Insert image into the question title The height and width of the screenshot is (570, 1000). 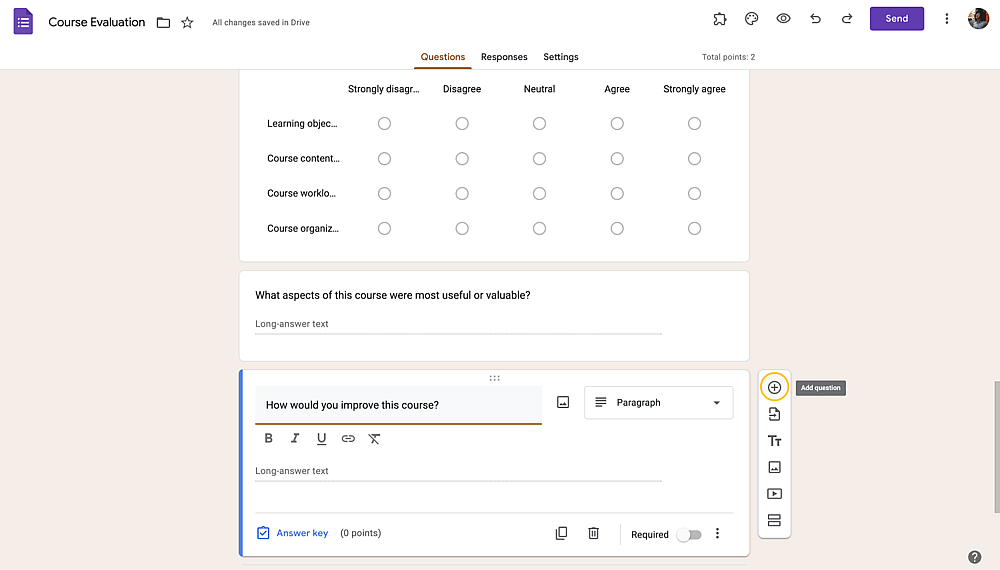[563, 402]
